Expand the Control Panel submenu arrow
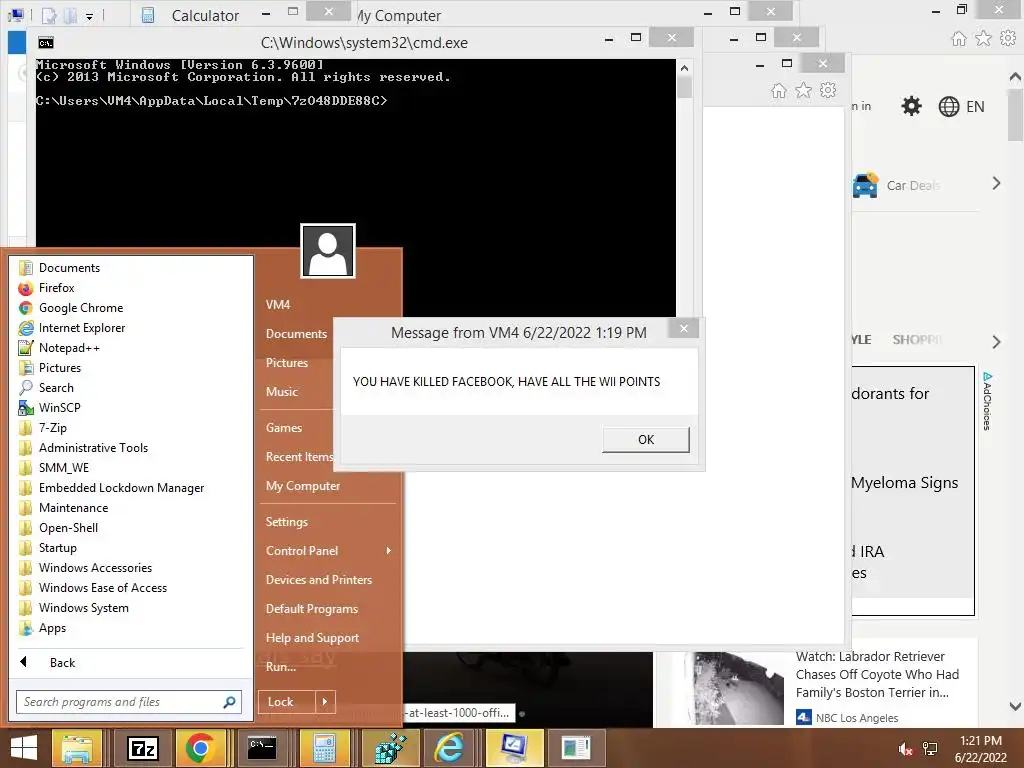The width and height of the screenshot is (1024, 768). pyautogui.click(x=389, y=551)
